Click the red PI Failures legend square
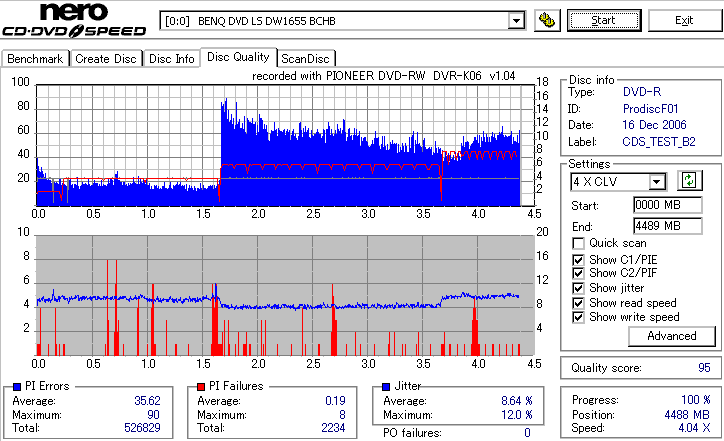This screenshot has width=724, height=441. click(x=201, y=387)
